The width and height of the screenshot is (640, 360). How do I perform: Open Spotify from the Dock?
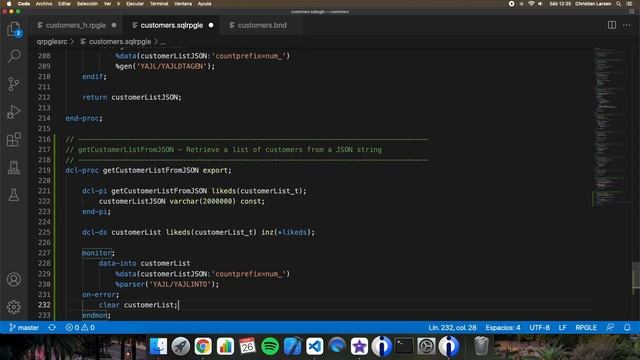270,346
